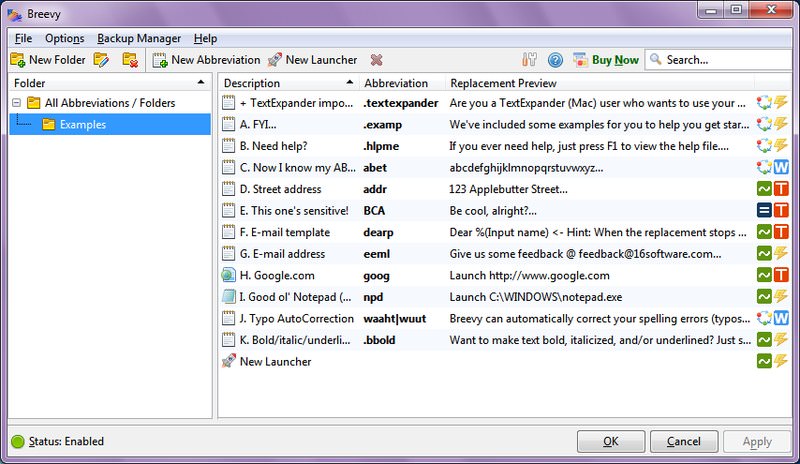Click the Apply button
The height and width of the screenshot is (464, 800).
tap(757, 442)
